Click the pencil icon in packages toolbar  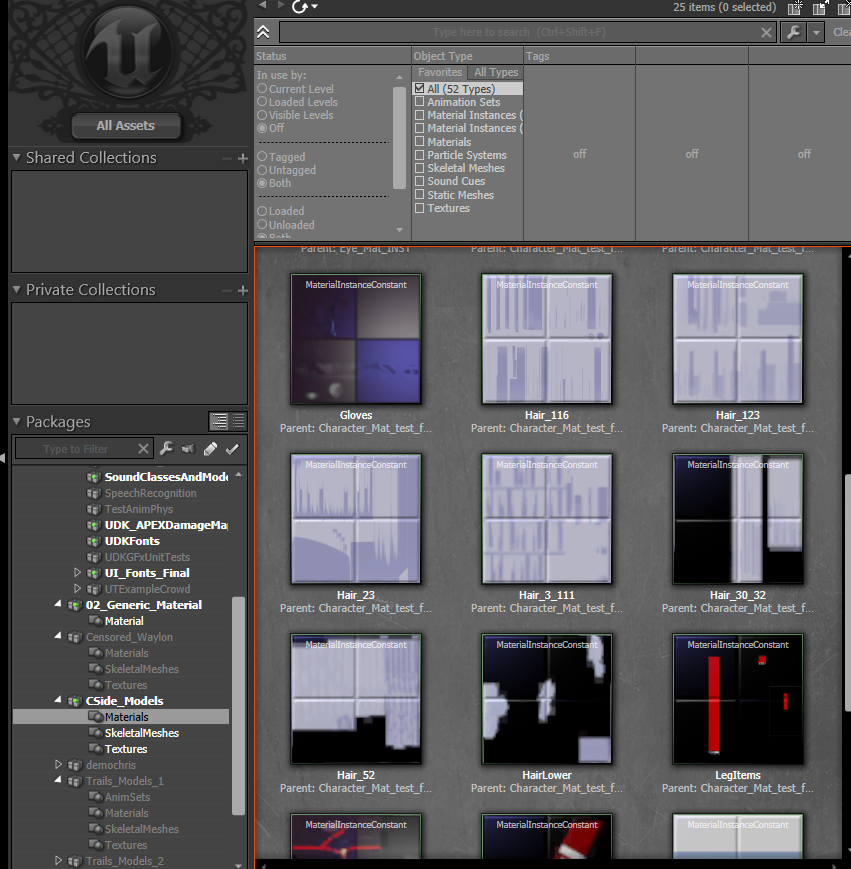(x=210, y=449)
